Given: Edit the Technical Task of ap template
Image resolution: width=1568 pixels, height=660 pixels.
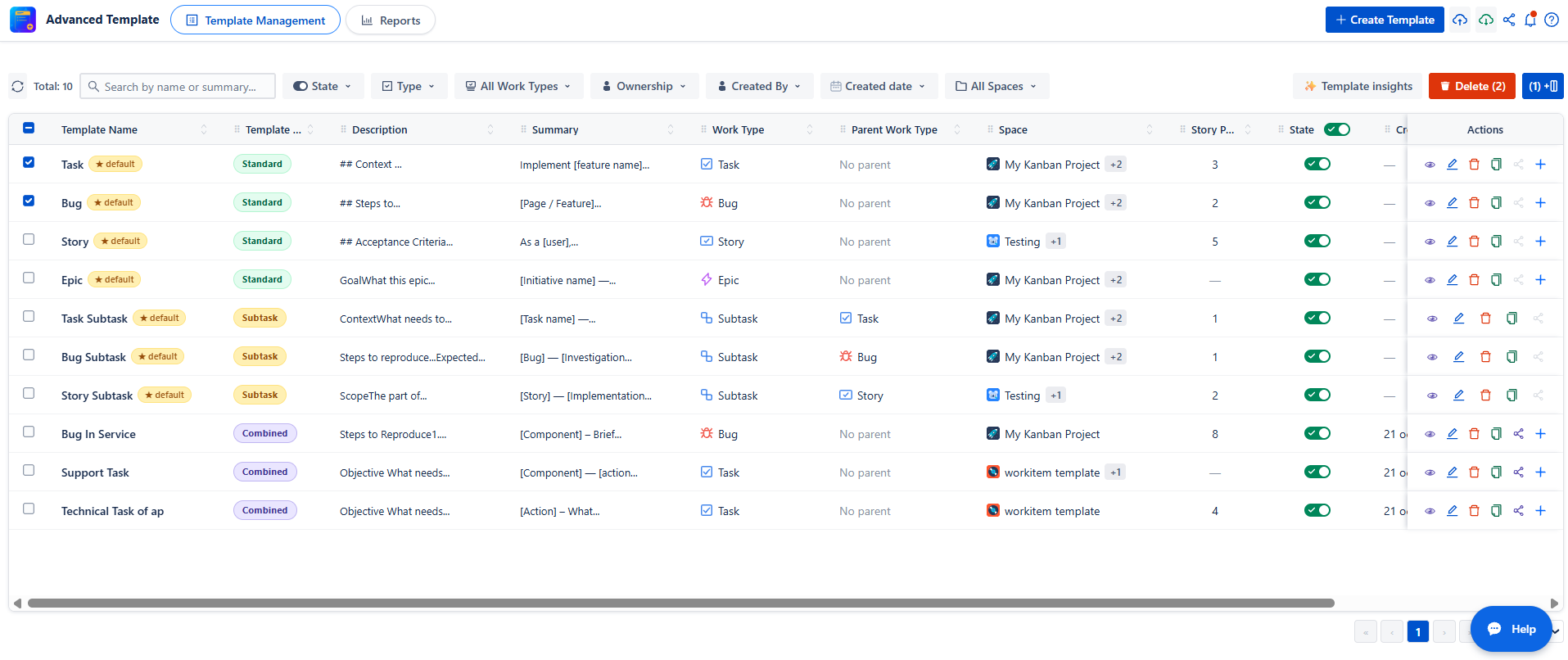Looking at the screenshot, I should 1452,511.
